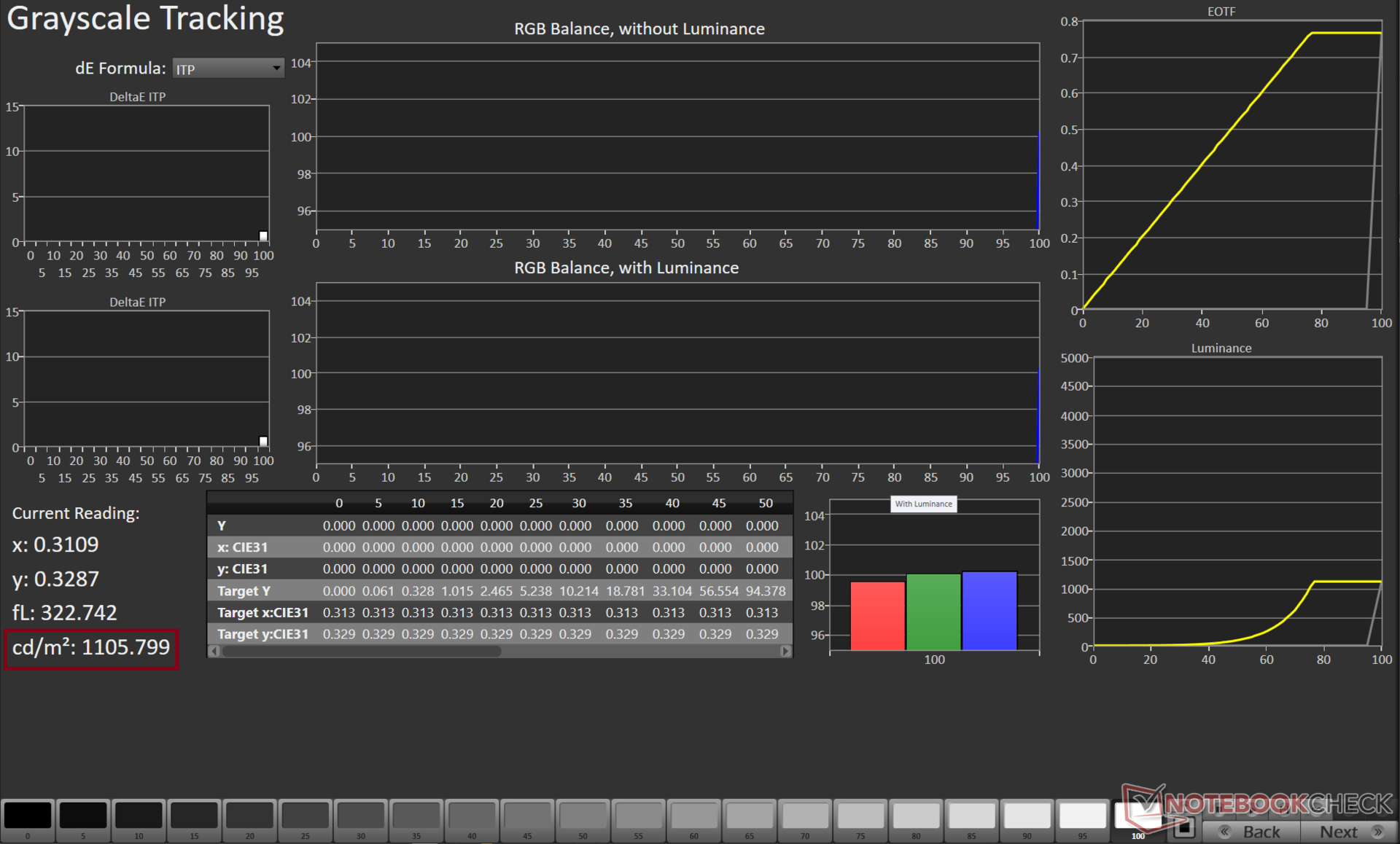Select the 100 percent white patch
This screenshot has width=1400, height=844.
[1137, 816]
